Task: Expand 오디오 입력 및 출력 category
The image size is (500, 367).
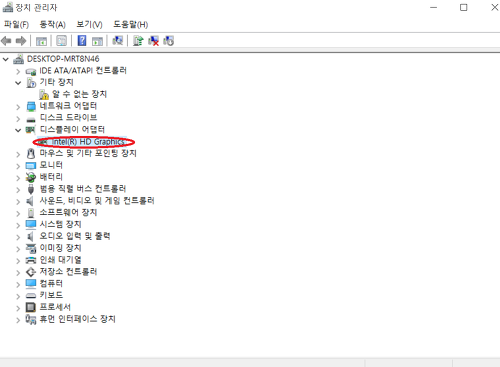Action: (18, 237)
